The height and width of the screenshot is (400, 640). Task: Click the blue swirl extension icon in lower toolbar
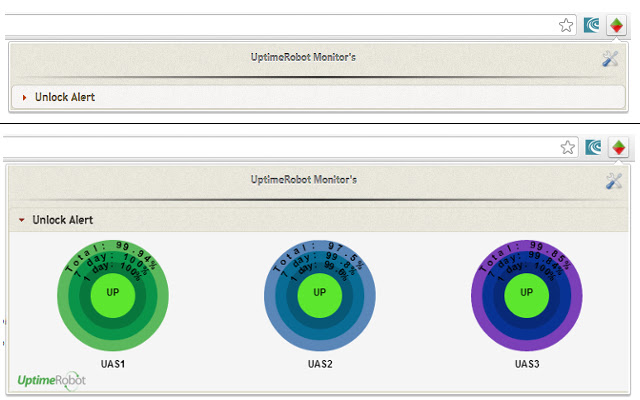pos(593,148)
